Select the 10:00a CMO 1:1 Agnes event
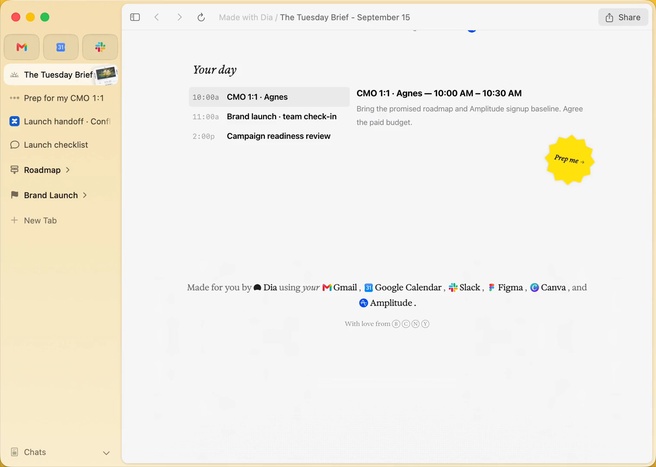656x467 pixels. coord(269,97)
